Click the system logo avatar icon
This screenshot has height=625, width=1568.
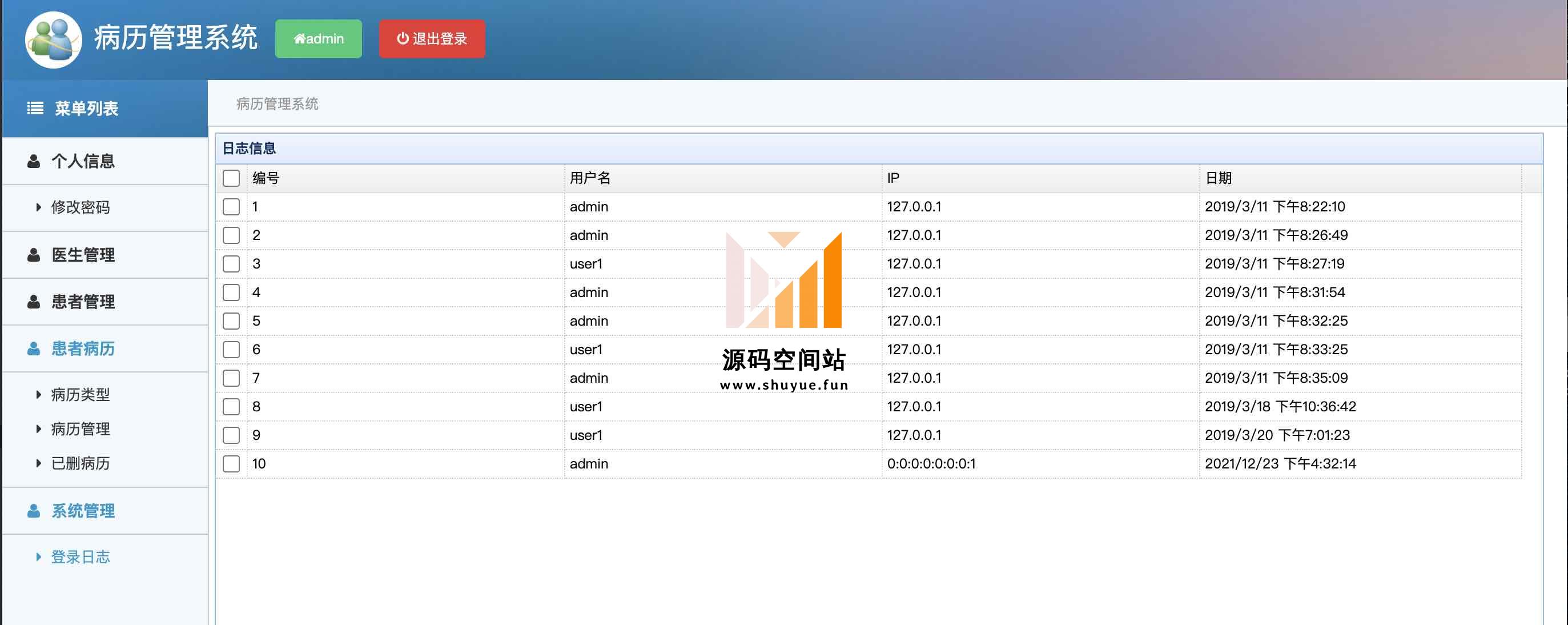(x=53, y=39)
